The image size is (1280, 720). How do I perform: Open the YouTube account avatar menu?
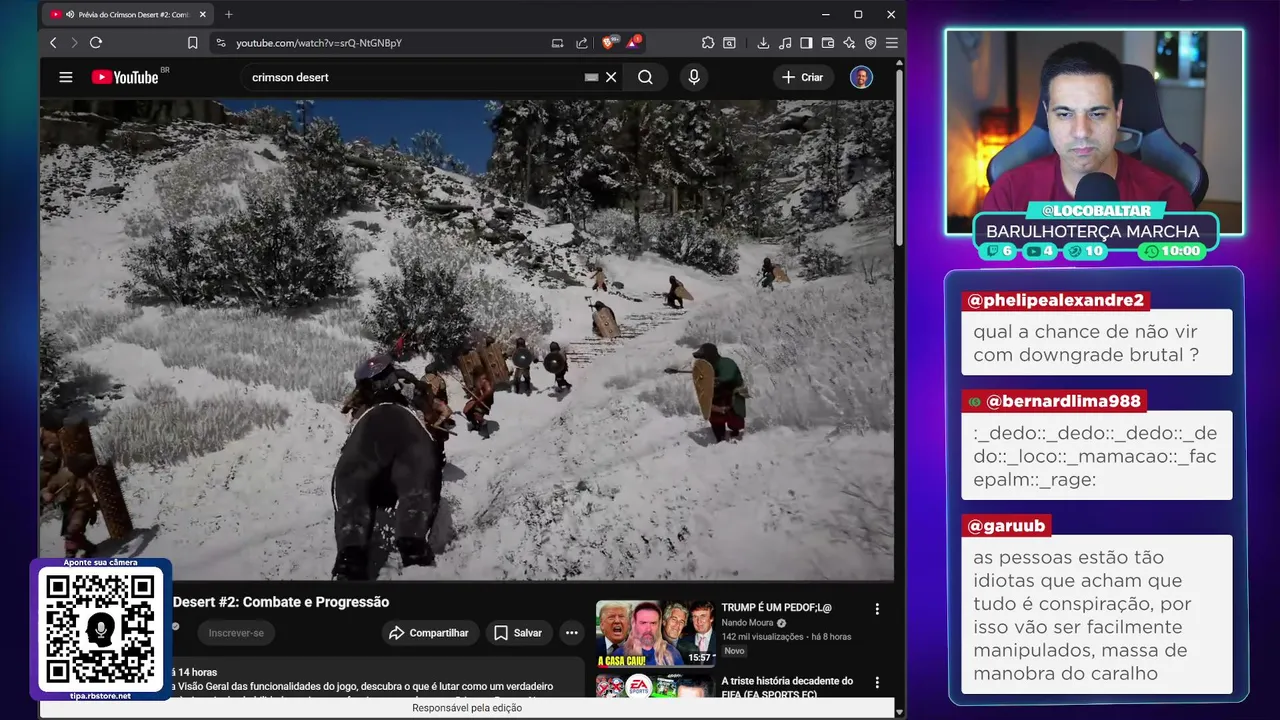pos(861,77)
